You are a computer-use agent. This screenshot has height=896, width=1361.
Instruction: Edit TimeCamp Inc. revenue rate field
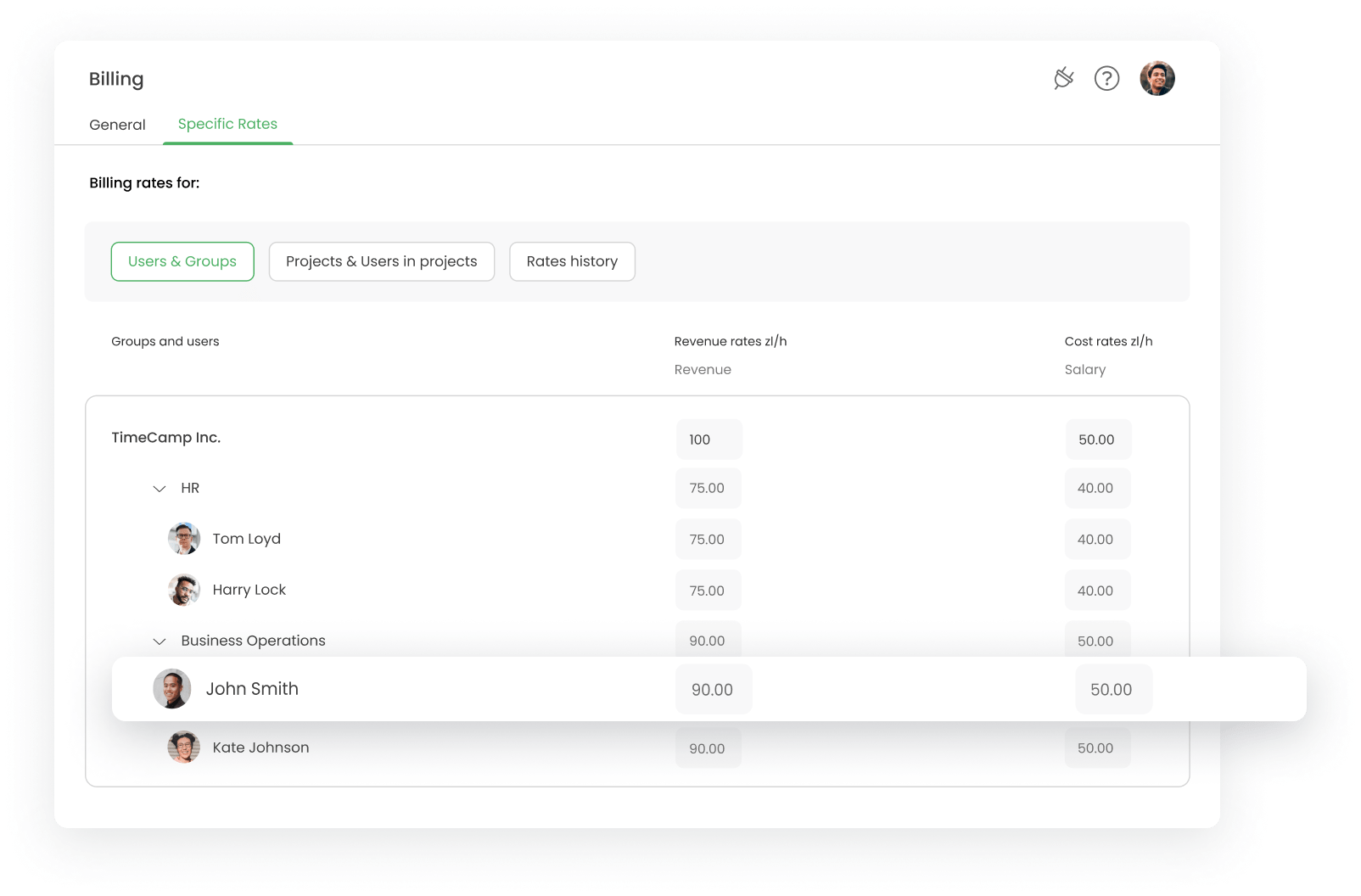pyautogui.click(x=709, y=440)
